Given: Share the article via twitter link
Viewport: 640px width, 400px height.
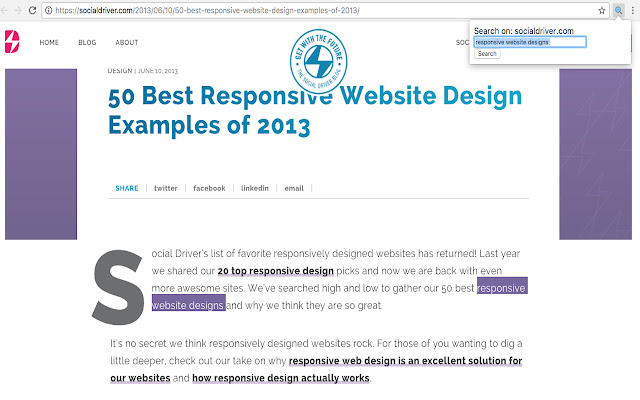Looking at the screenshot, I should (x=166, y=188).
